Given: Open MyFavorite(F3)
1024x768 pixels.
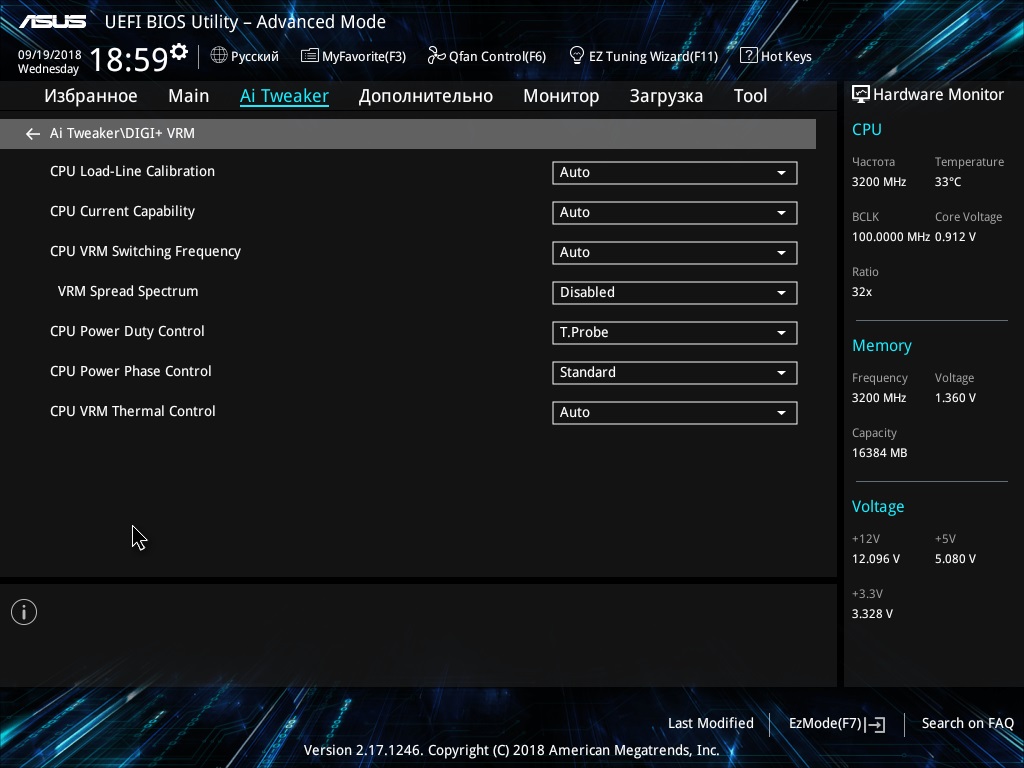Looking at the screenshot, I should 353,56.
